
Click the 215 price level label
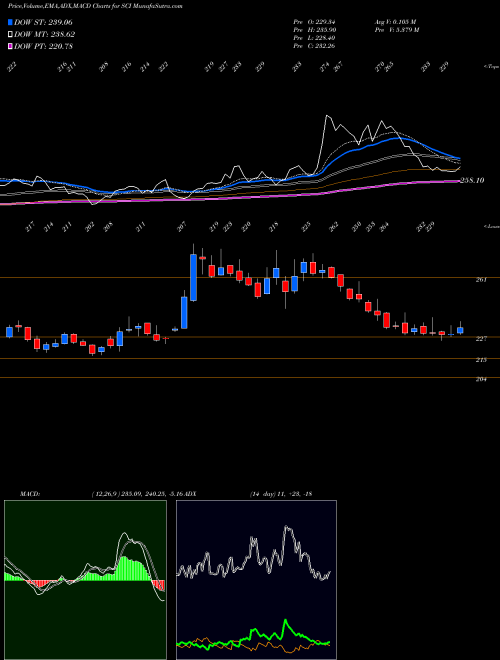pos(481,360)
